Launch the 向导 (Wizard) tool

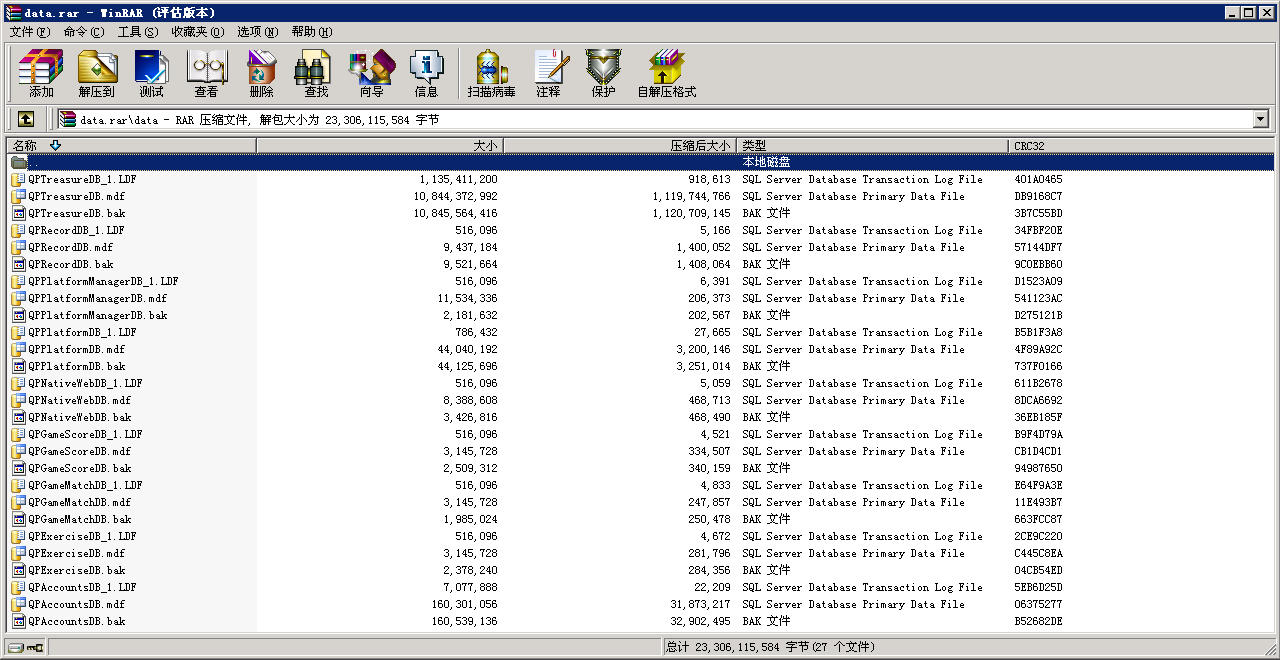click(x=371, y=74)
